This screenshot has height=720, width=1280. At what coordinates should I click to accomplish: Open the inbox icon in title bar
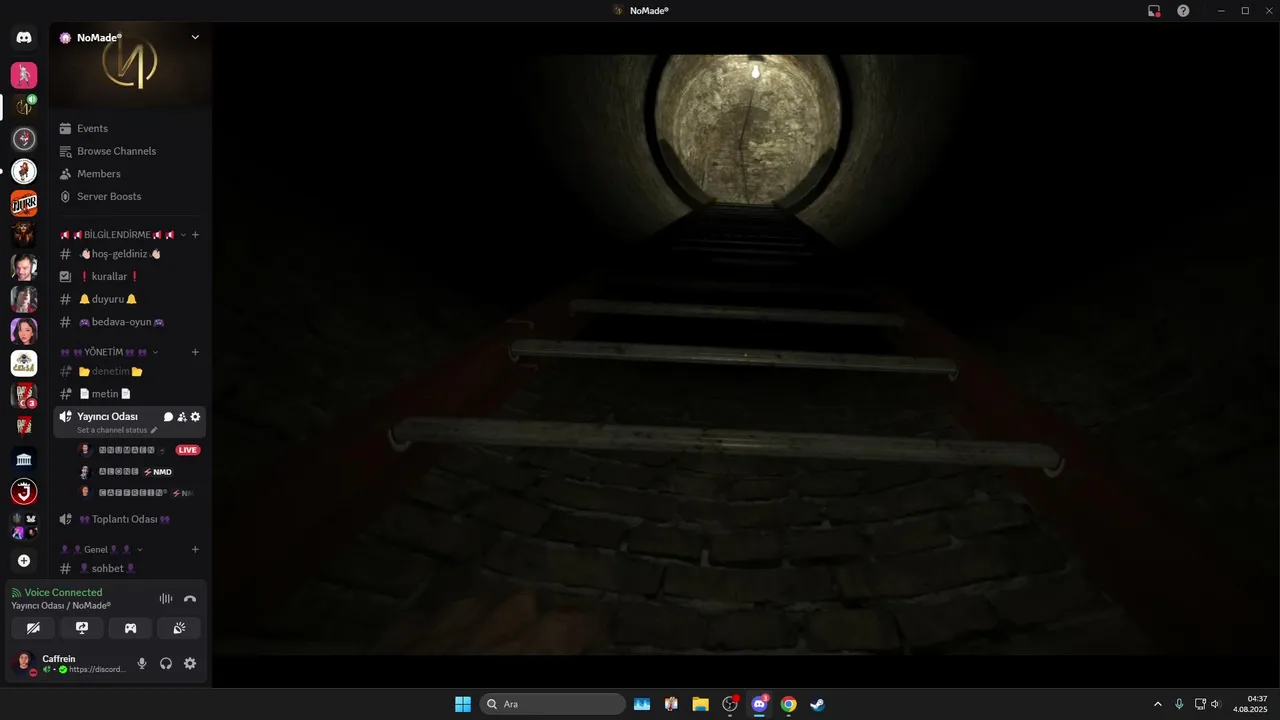pos(1154,11)
